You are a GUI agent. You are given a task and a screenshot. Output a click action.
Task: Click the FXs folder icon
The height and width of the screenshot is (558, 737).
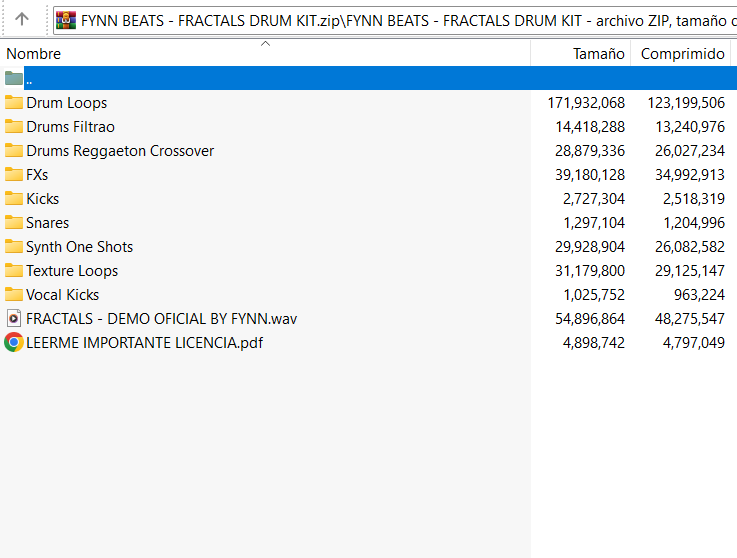(14, 174)
